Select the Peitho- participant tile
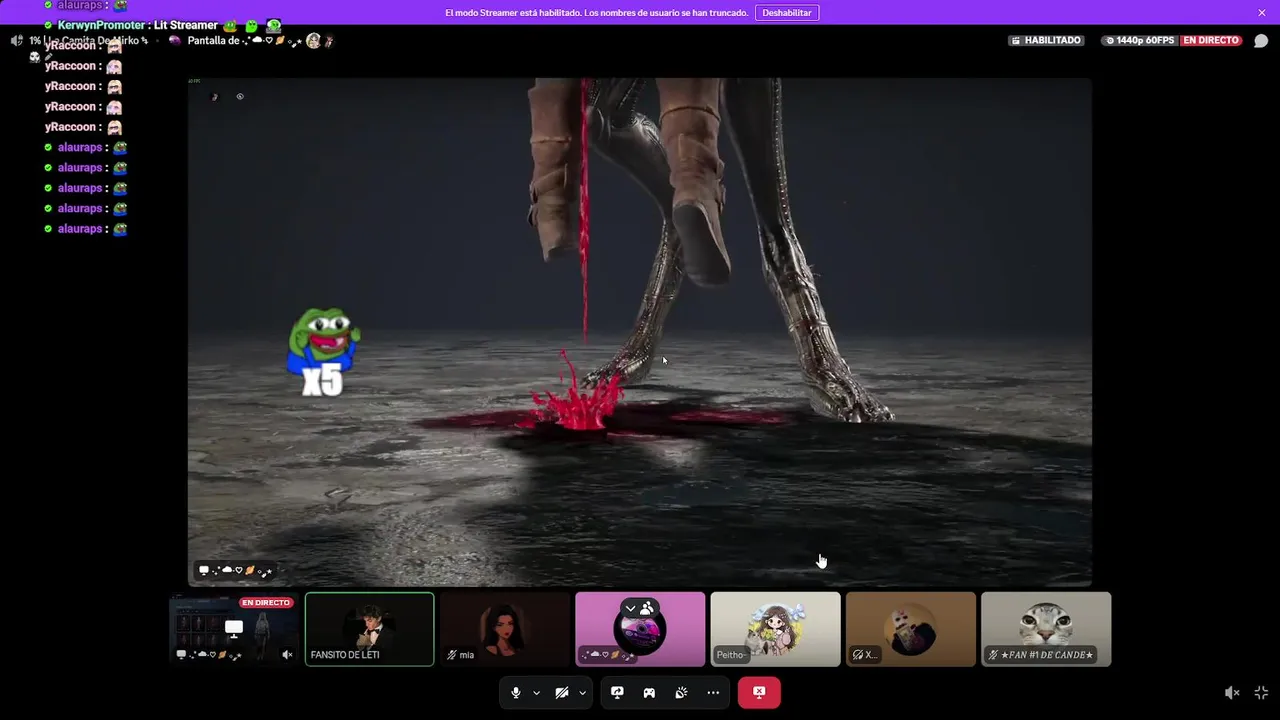 pyautogui.click(x=775, y=629)
